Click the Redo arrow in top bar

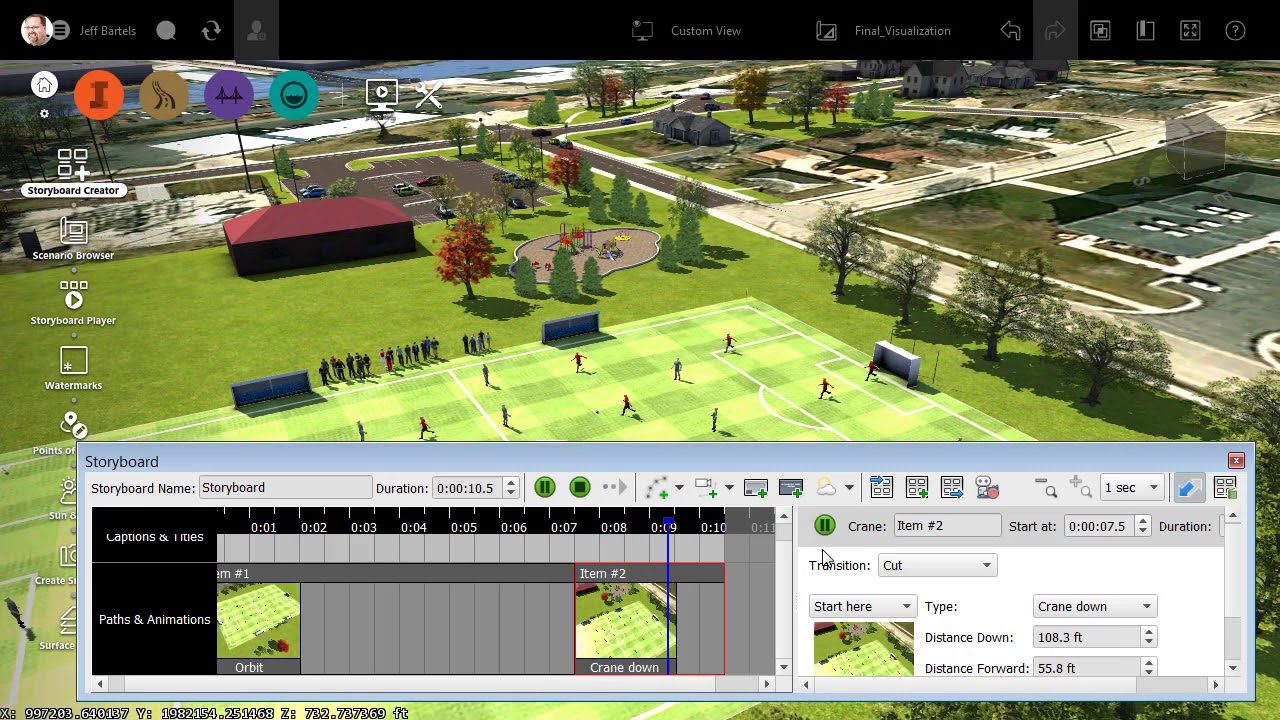point(1055,31)
